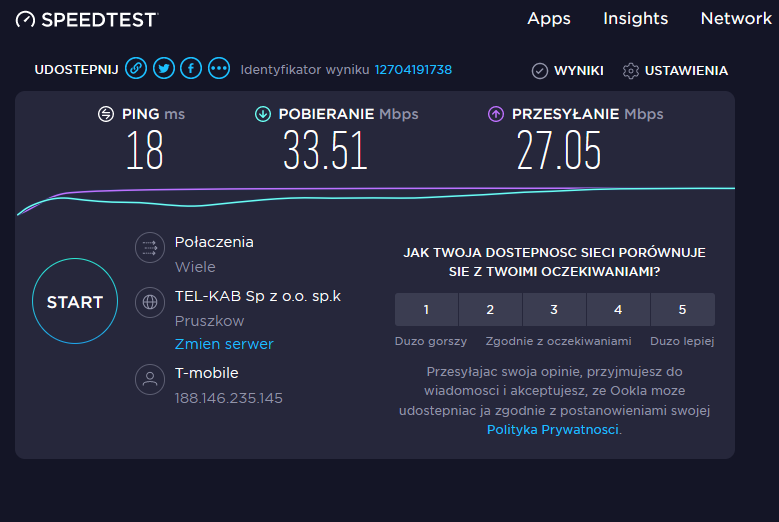Click Zmien serwer link
The width and height of the screenshot is (779, 522).
coord(224,344)
